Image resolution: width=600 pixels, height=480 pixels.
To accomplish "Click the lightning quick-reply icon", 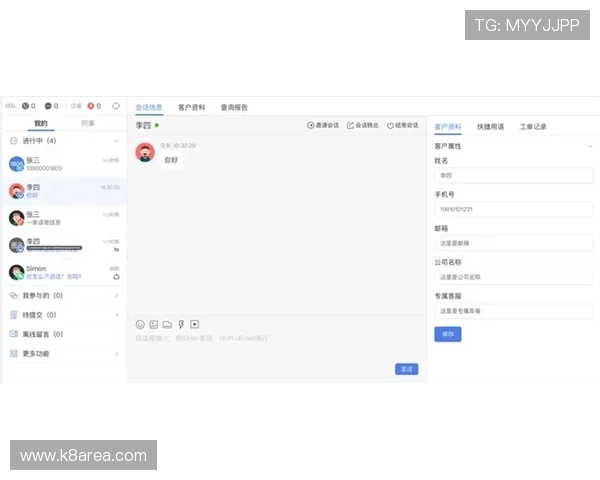I will point(181,325).
